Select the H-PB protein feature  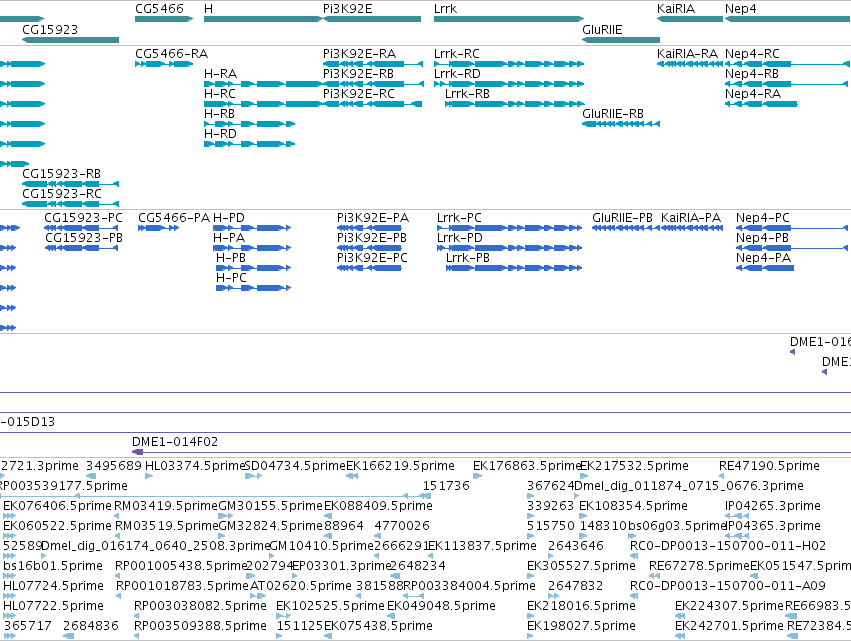[x=253, y=269]
